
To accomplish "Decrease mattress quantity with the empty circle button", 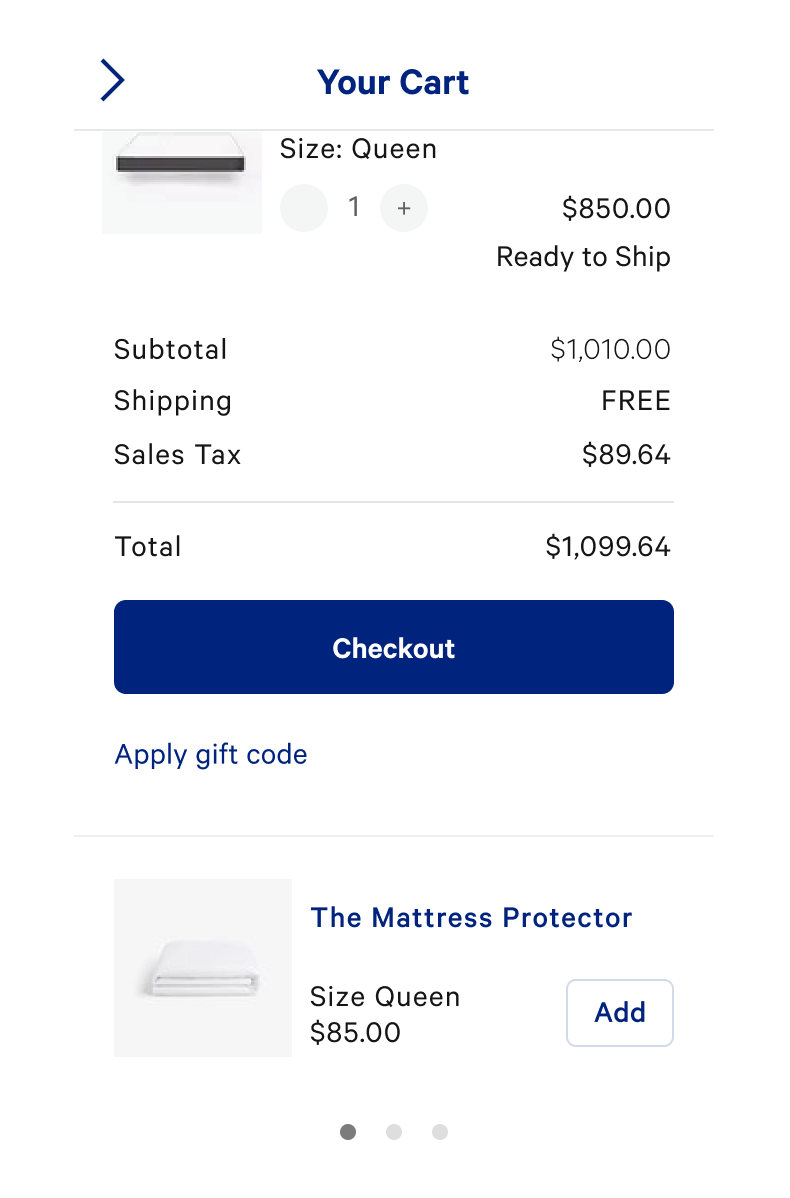I will 304,208.
